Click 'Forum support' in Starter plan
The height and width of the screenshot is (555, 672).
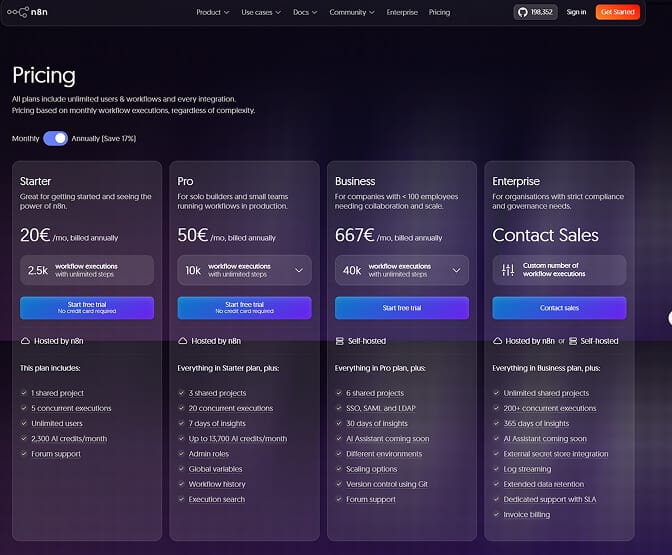point(56,453)
